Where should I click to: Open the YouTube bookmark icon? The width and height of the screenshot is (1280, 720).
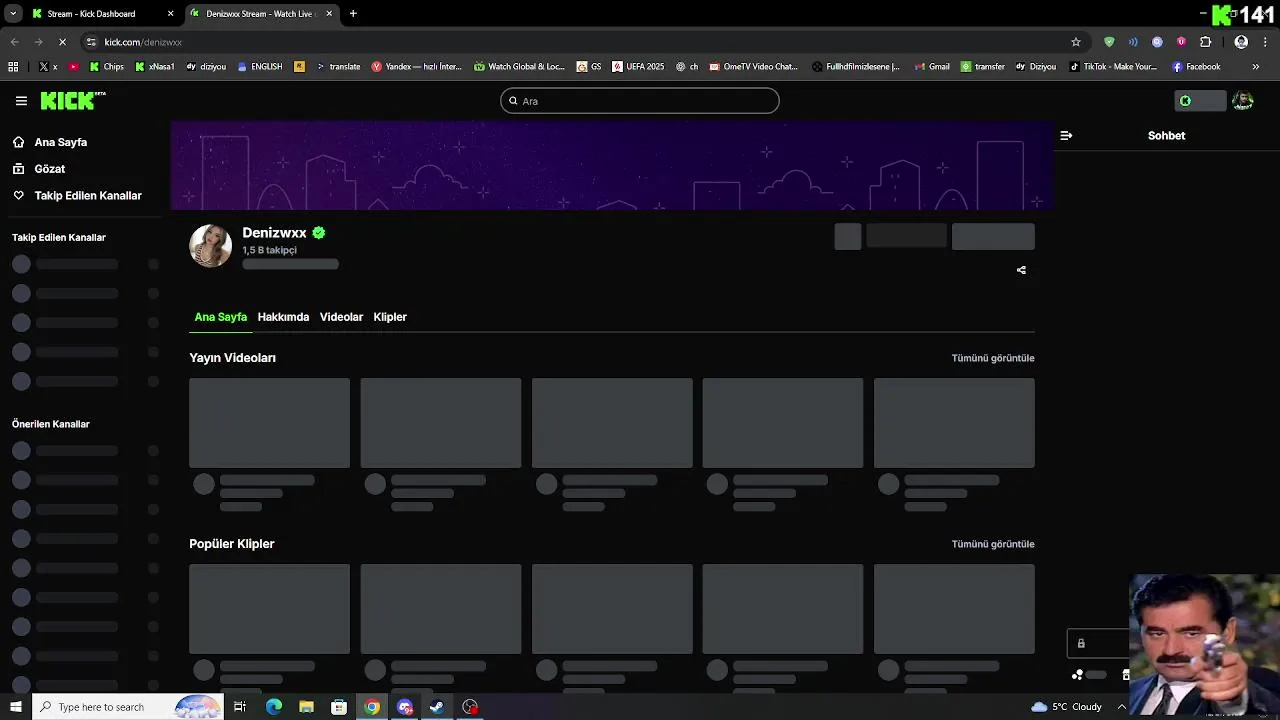pos(73,67)
